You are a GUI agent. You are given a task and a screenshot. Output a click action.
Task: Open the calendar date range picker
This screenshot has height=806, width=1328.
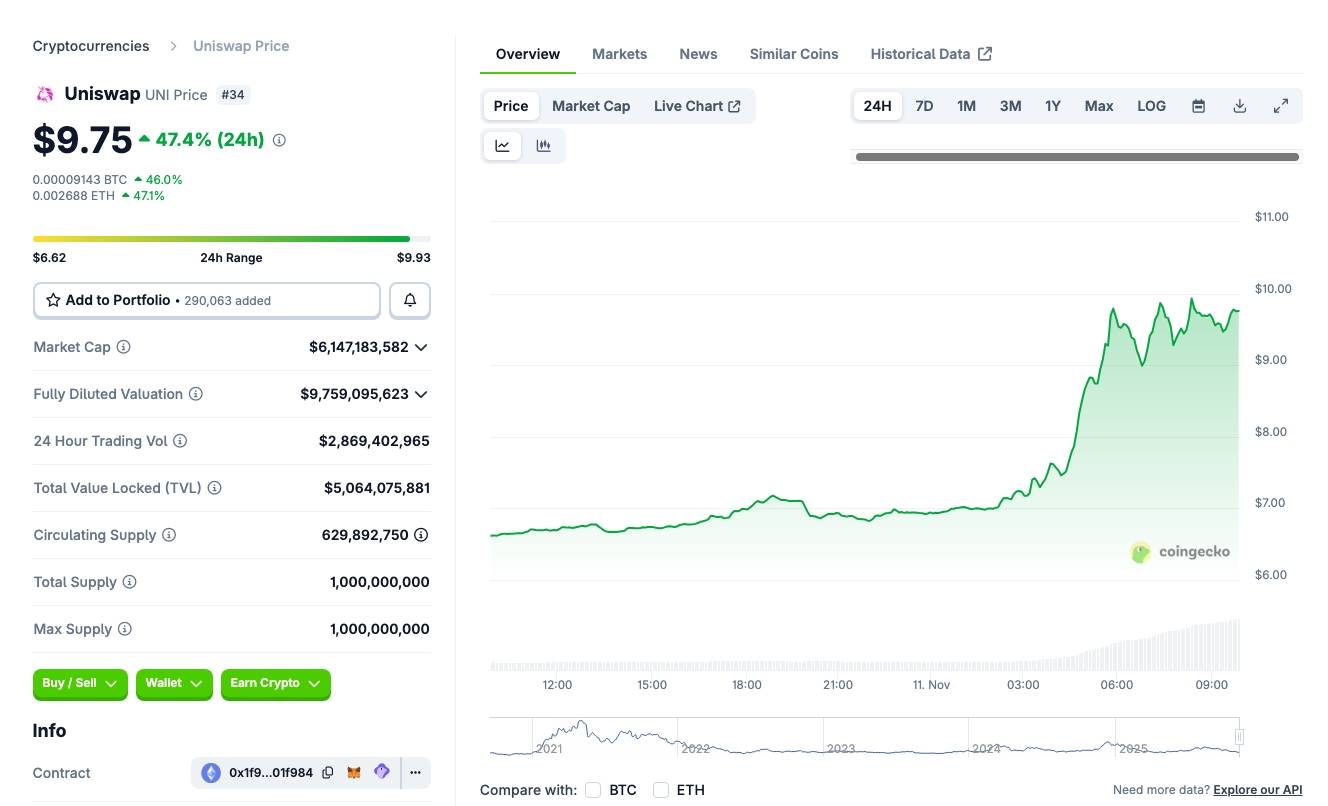(1198, 106)
